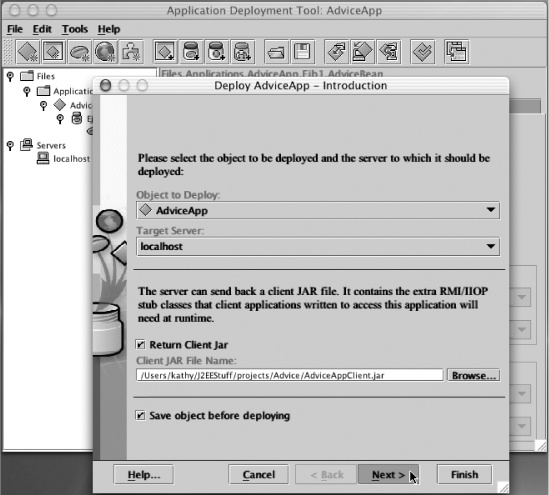Open the Target Server dropdown

pos(318,246)
